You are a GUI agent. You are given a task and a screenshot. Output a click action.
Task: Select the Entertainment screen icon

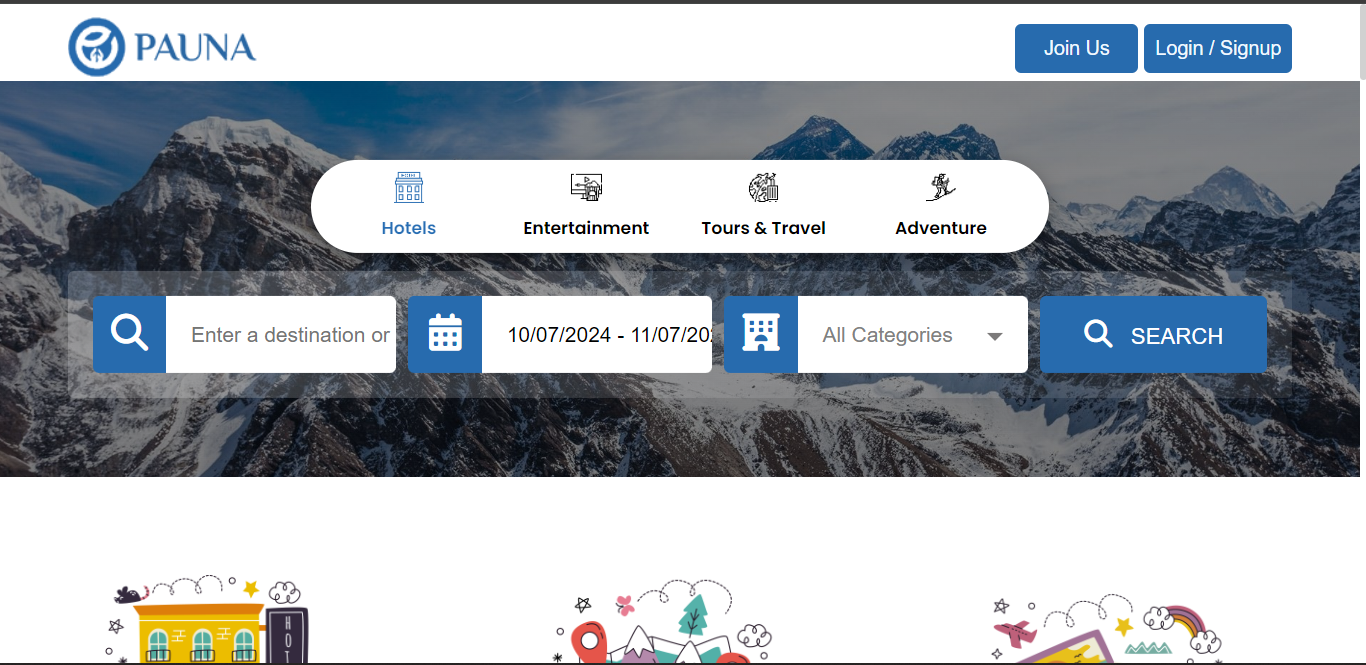[x=586, y=187]
